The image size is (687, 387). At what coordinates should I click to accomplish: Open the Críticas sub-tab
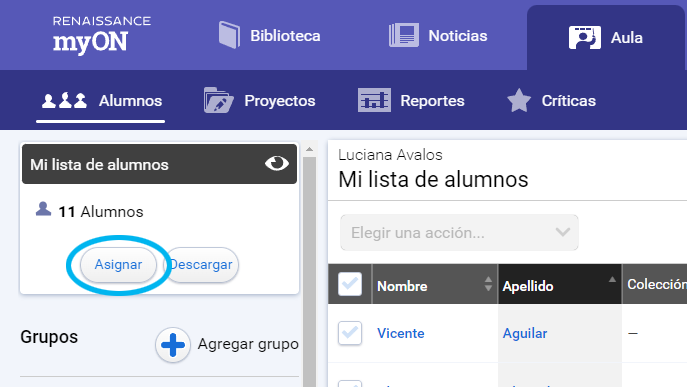551,101
